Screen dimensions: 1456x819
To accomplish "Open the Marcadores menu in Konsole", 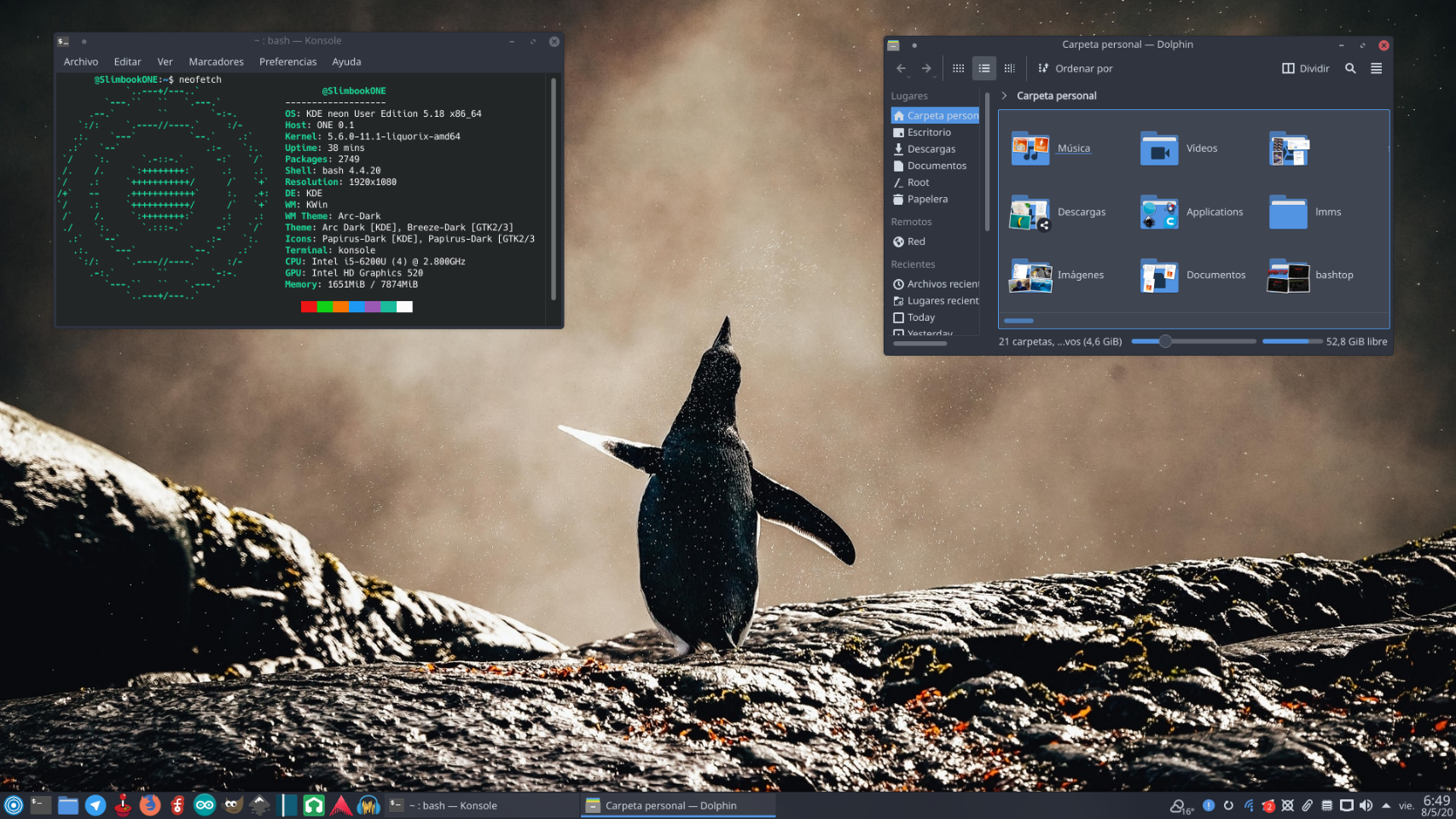I will tap(216, 61).
